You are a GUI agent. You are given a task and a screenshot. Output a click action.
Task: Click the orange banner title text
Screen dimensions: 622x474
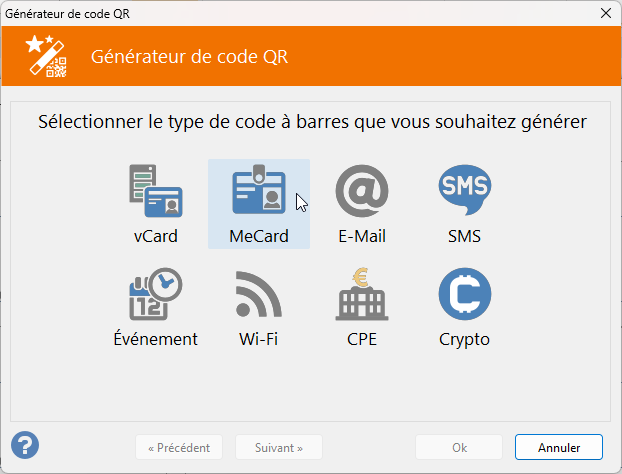(189, 56)
